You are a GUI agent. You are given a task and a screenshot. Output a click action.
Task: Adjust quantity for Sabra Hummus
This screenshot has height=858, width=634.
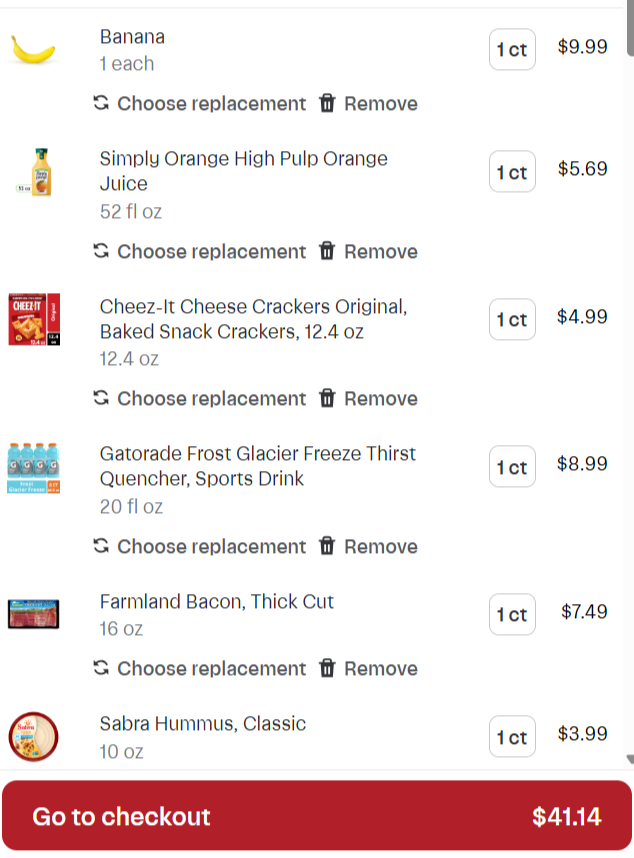pyautogui.click(x=512, y=736)
